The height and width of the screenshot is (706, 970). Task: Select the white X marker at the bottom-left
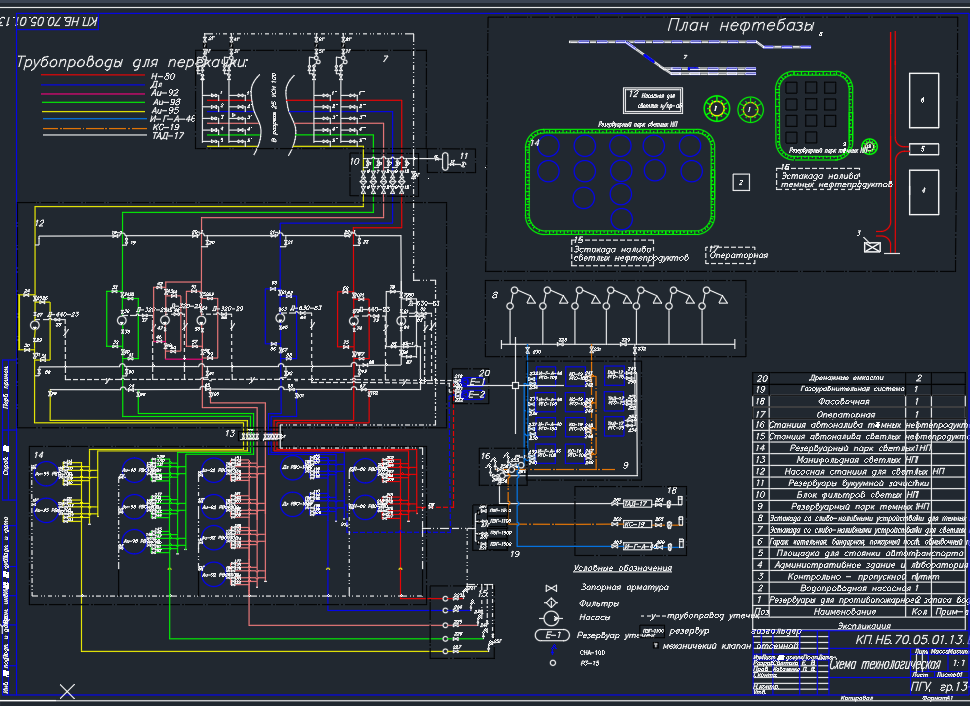click(67, 692)
